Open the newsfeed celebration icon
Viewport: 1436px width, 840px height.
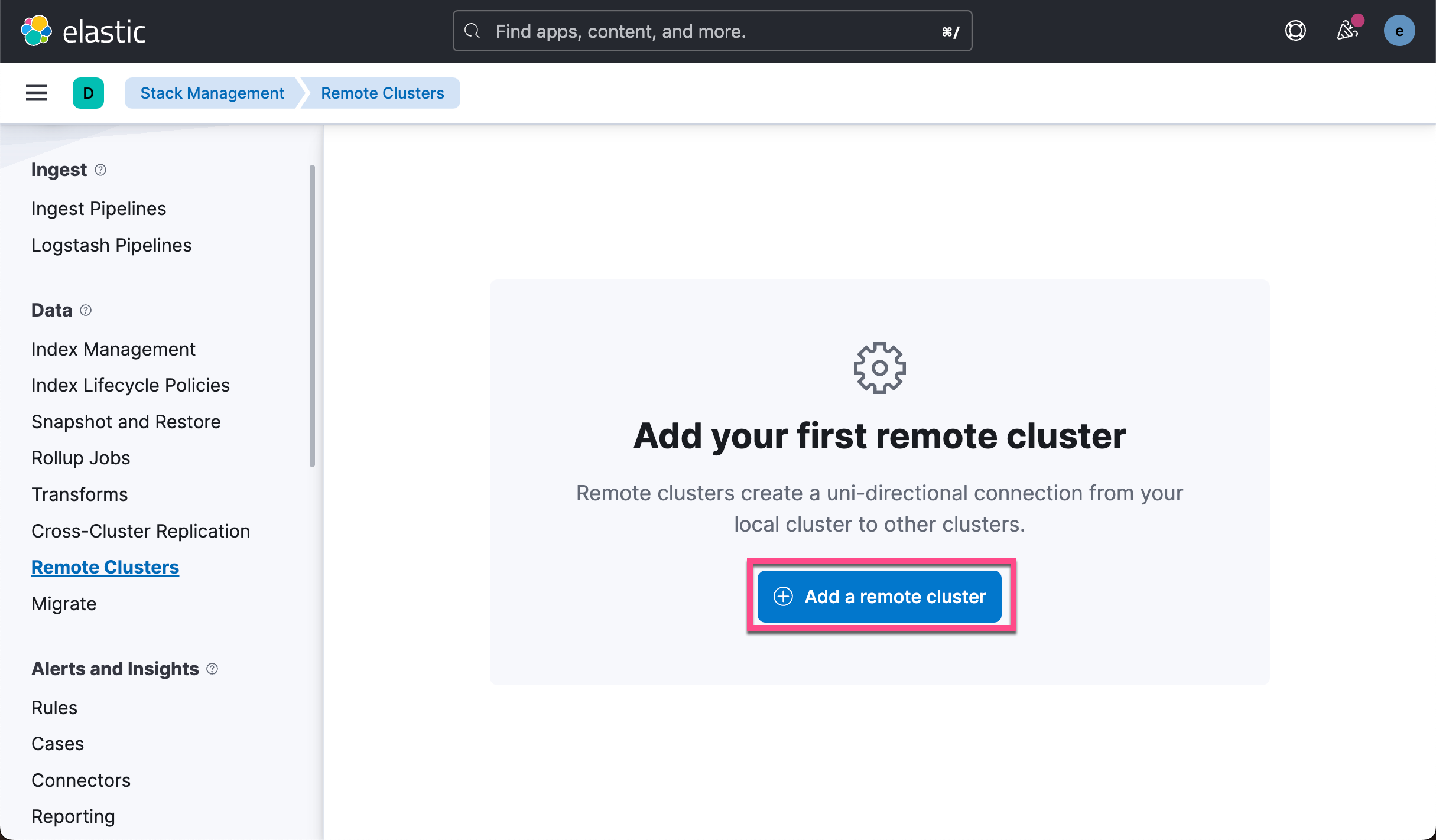coord(1347,31)
